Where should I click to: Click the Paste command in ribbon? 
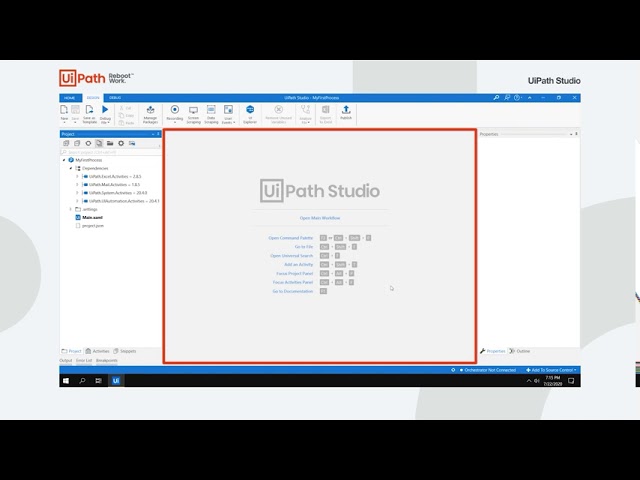(127, 123)
